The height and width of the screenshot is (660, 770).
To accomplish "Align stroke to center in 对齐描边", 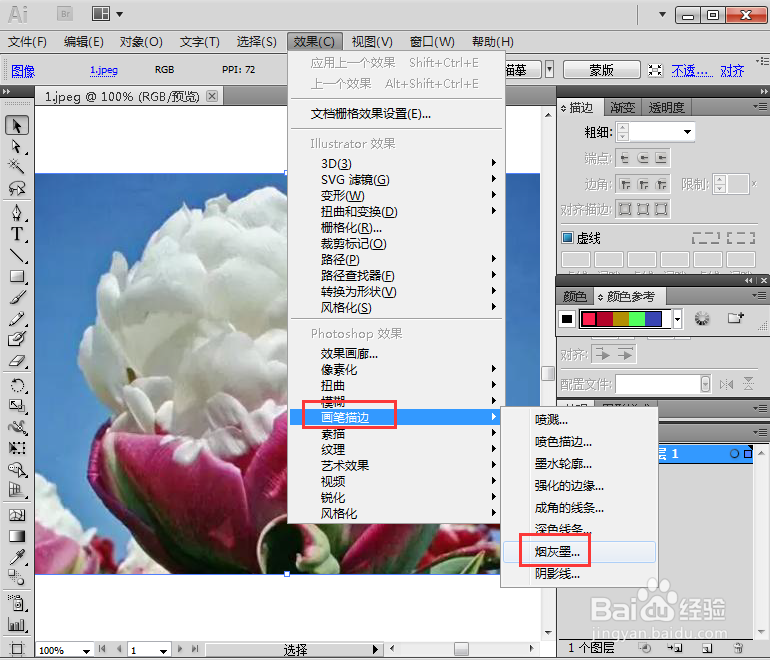I will [x=625, y=209].
